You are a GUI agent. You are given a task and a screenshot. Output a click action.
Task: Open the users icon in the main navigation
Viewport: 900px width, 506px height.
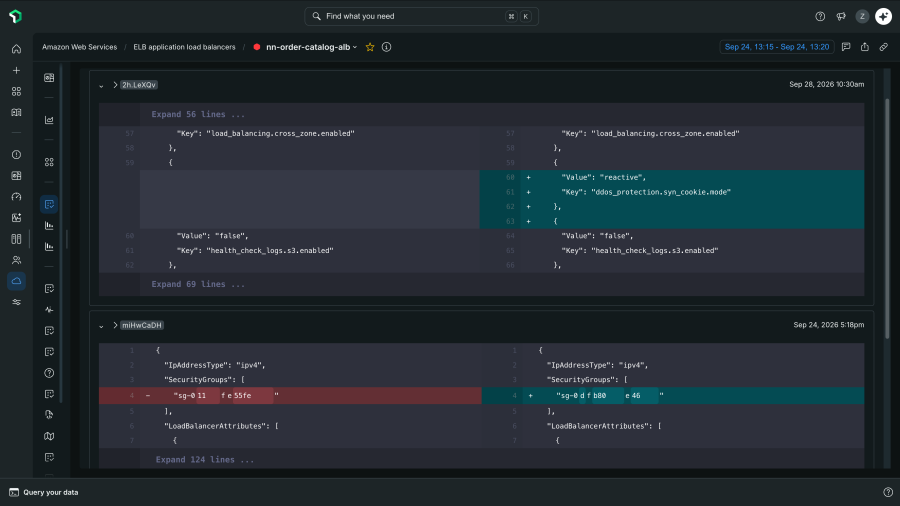16,260
